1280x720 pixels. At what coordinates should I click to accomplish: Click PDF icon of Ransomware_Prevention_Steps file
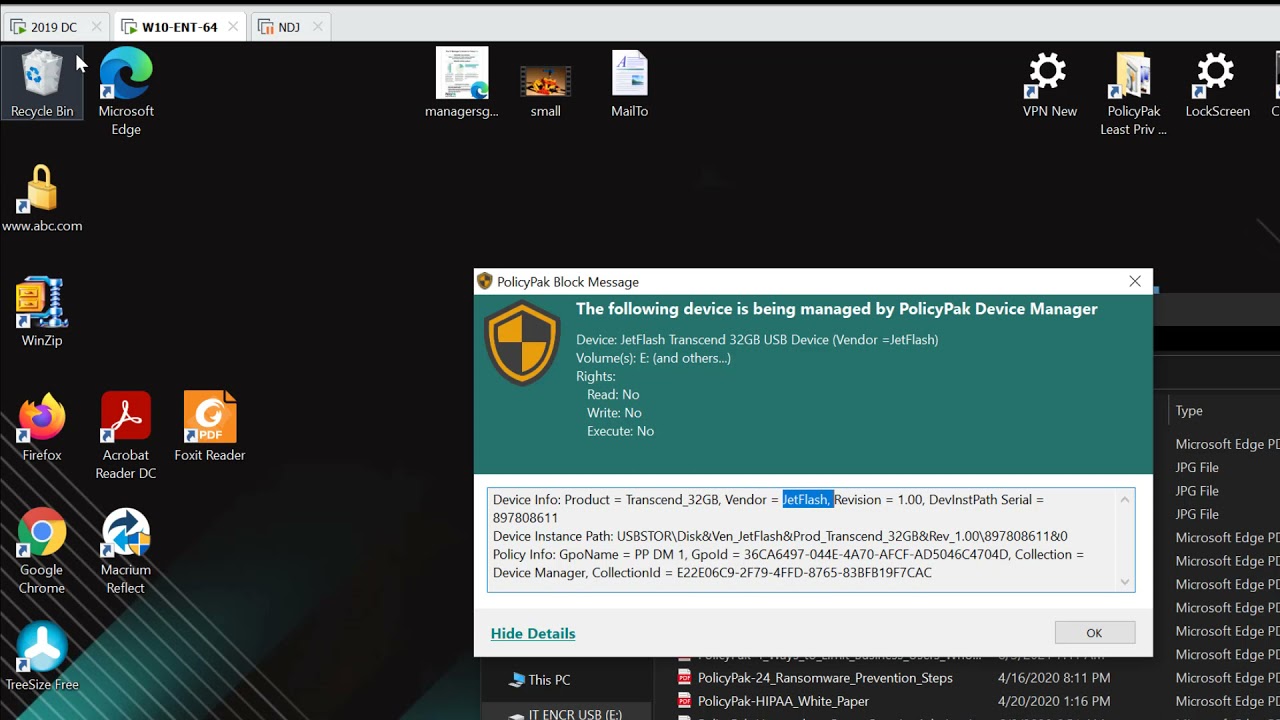coord(685,678)
